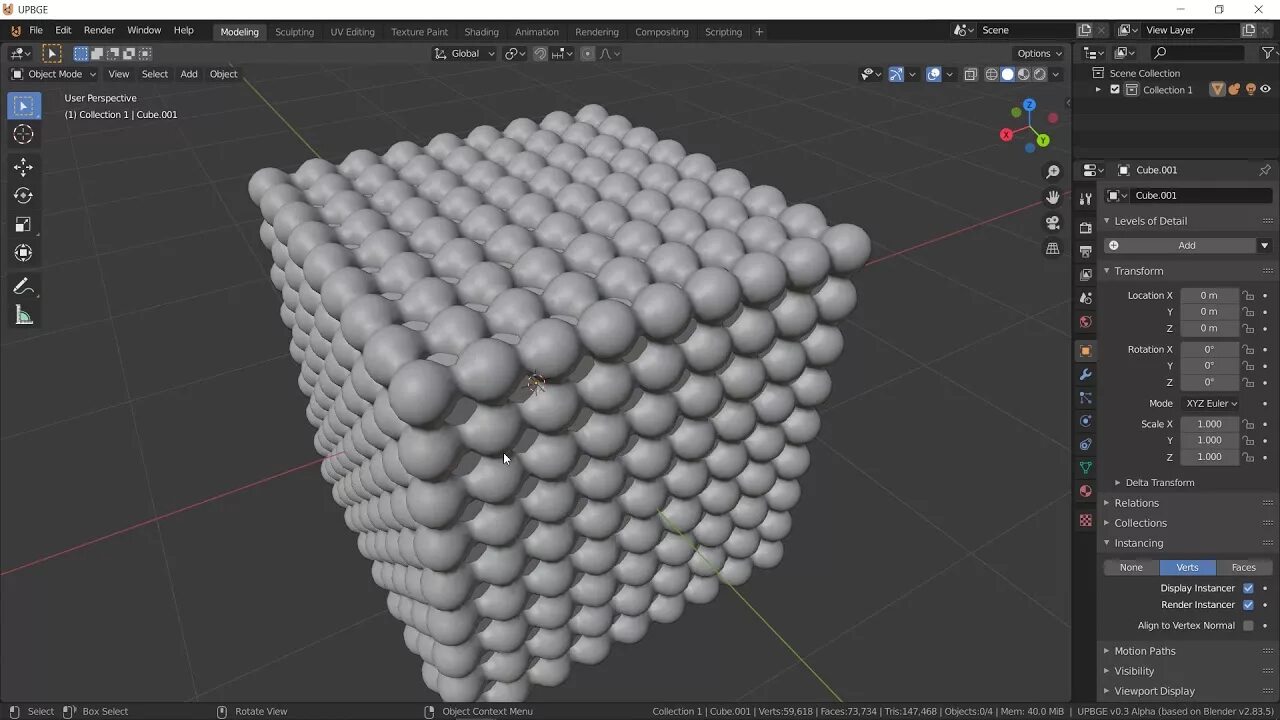Toggle Render Instancer checkbox
Screen dimensions: 1280x720
[x=1248, y=605]
